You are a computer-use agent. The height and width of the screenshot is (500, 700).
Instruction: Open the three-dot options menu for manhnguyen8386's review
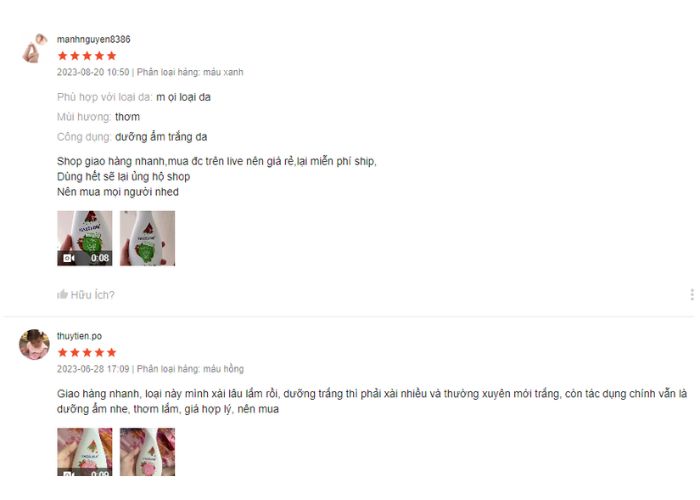(x=692, y=295)
